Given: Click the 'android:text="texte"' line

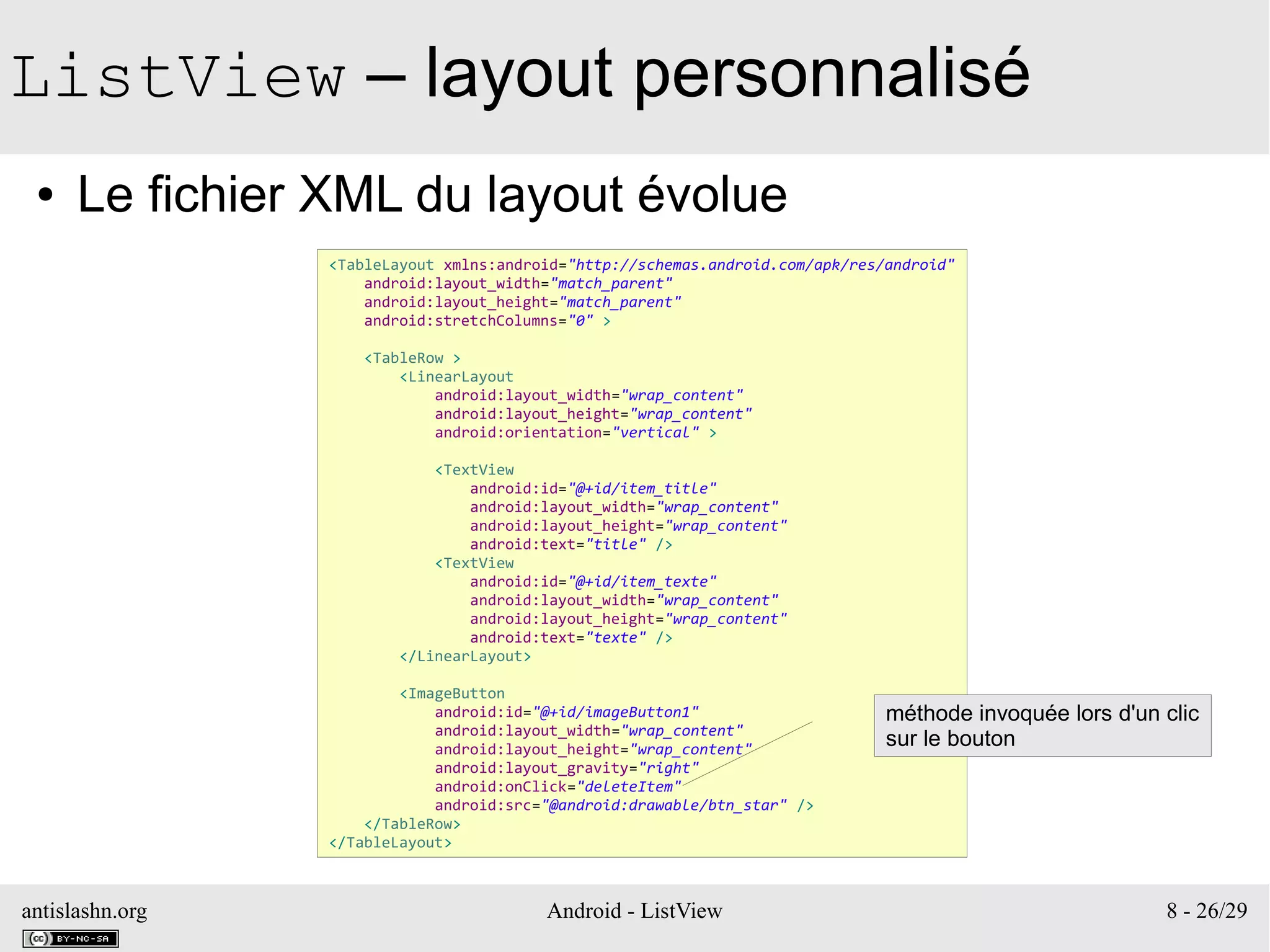Looking at the screenshot, I should (x=571, y=638).
